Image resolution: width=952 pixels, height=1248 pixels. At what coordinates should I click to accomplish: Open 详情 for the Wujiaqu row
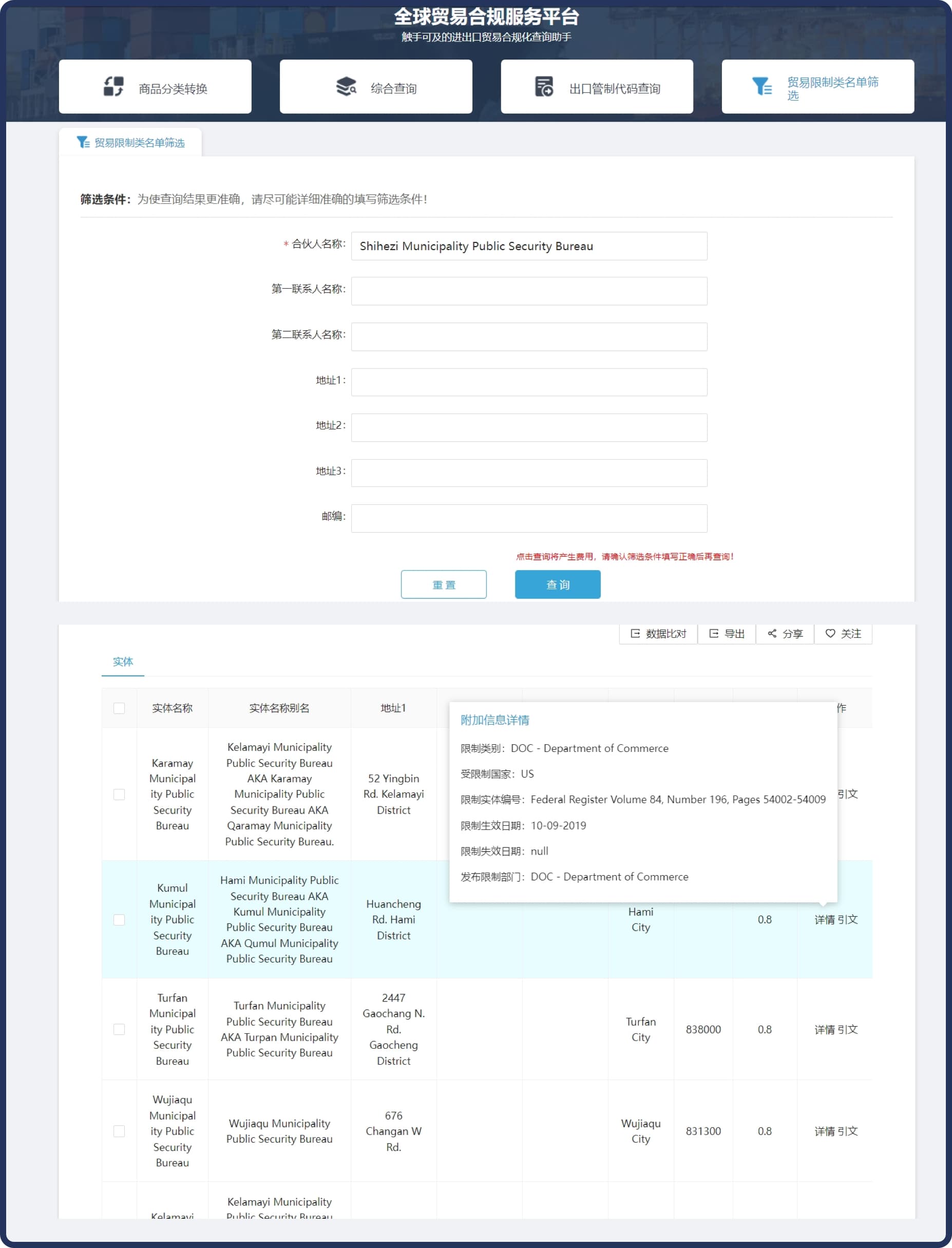(x=825, y=1131)
